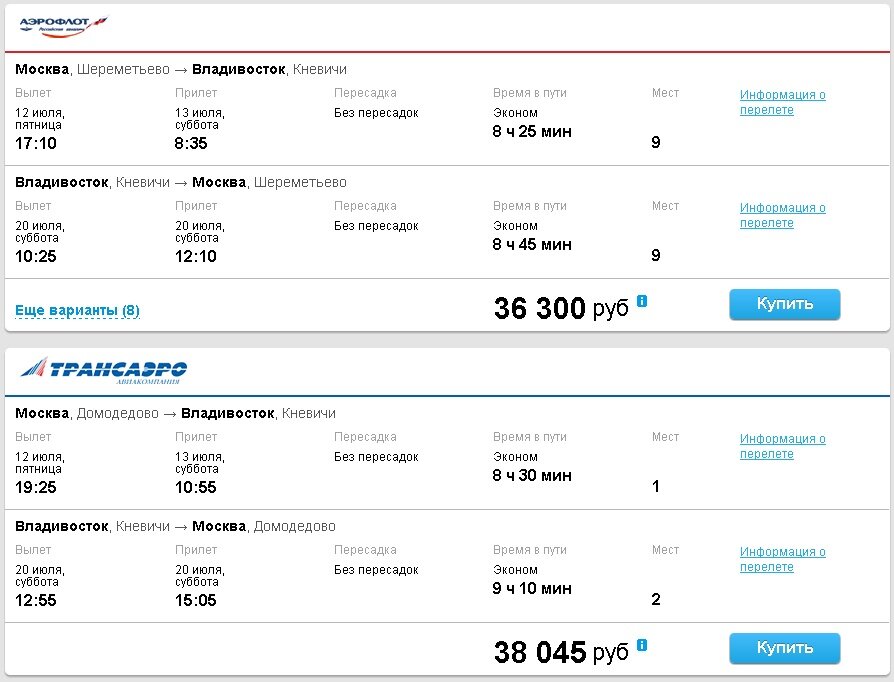Open flight info for Transaero Moscow–Vladivostok leg
The height and width of the screenshot is (682, 894).
point(782,446)
